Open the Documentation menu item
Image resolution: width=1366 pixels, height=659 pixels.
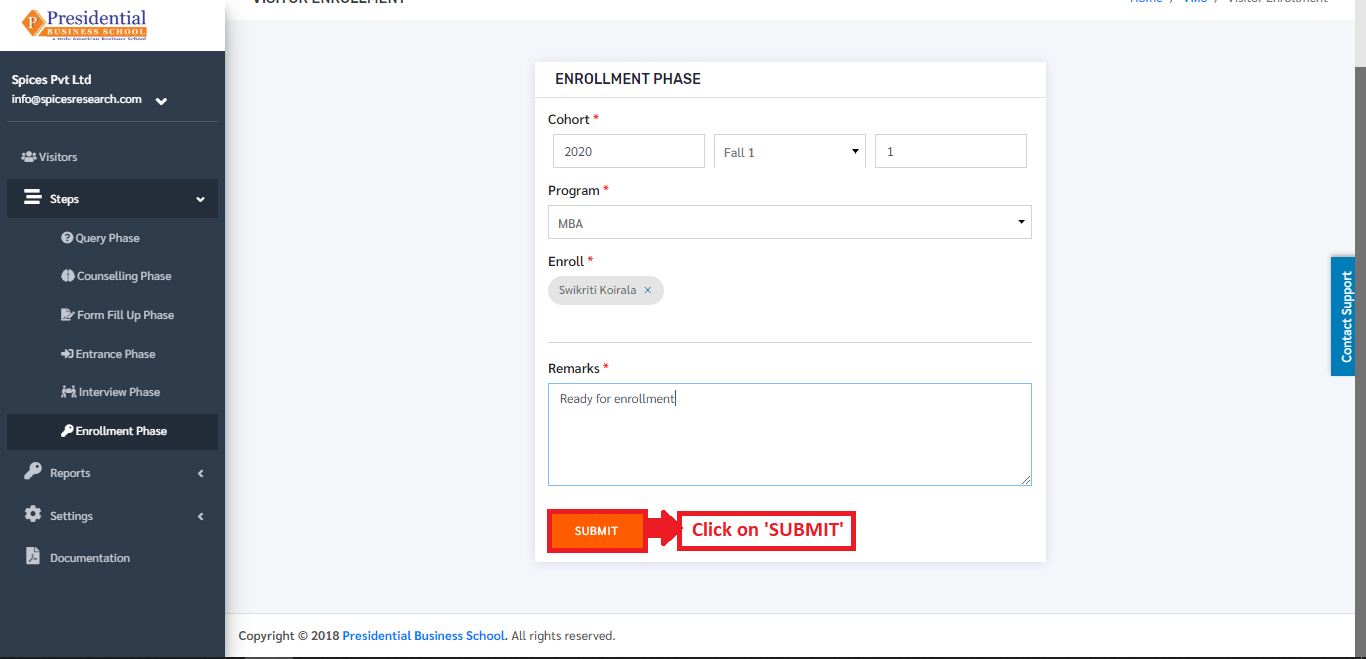point(112,558)
